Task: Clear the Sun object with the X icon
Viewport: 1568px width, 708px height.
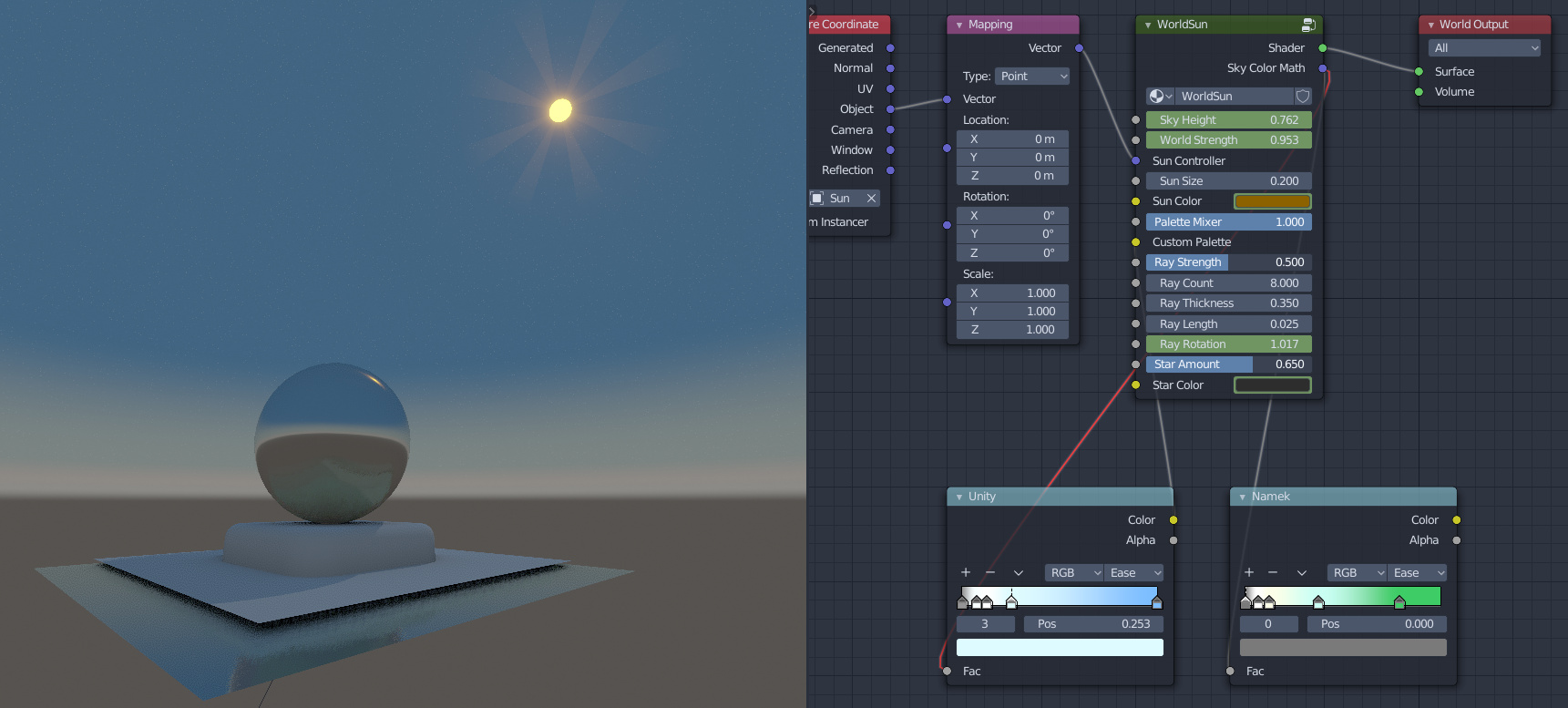Action: coord(871,199)
